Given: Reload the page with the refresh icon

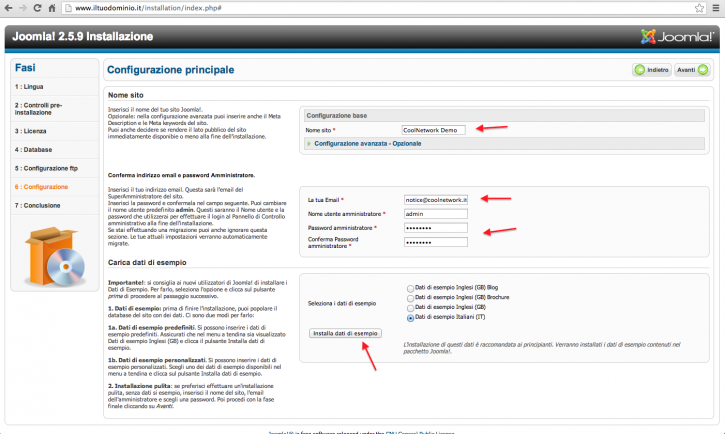Looking at the screenshot, I should pyautogui.click(x=37, y=8).
